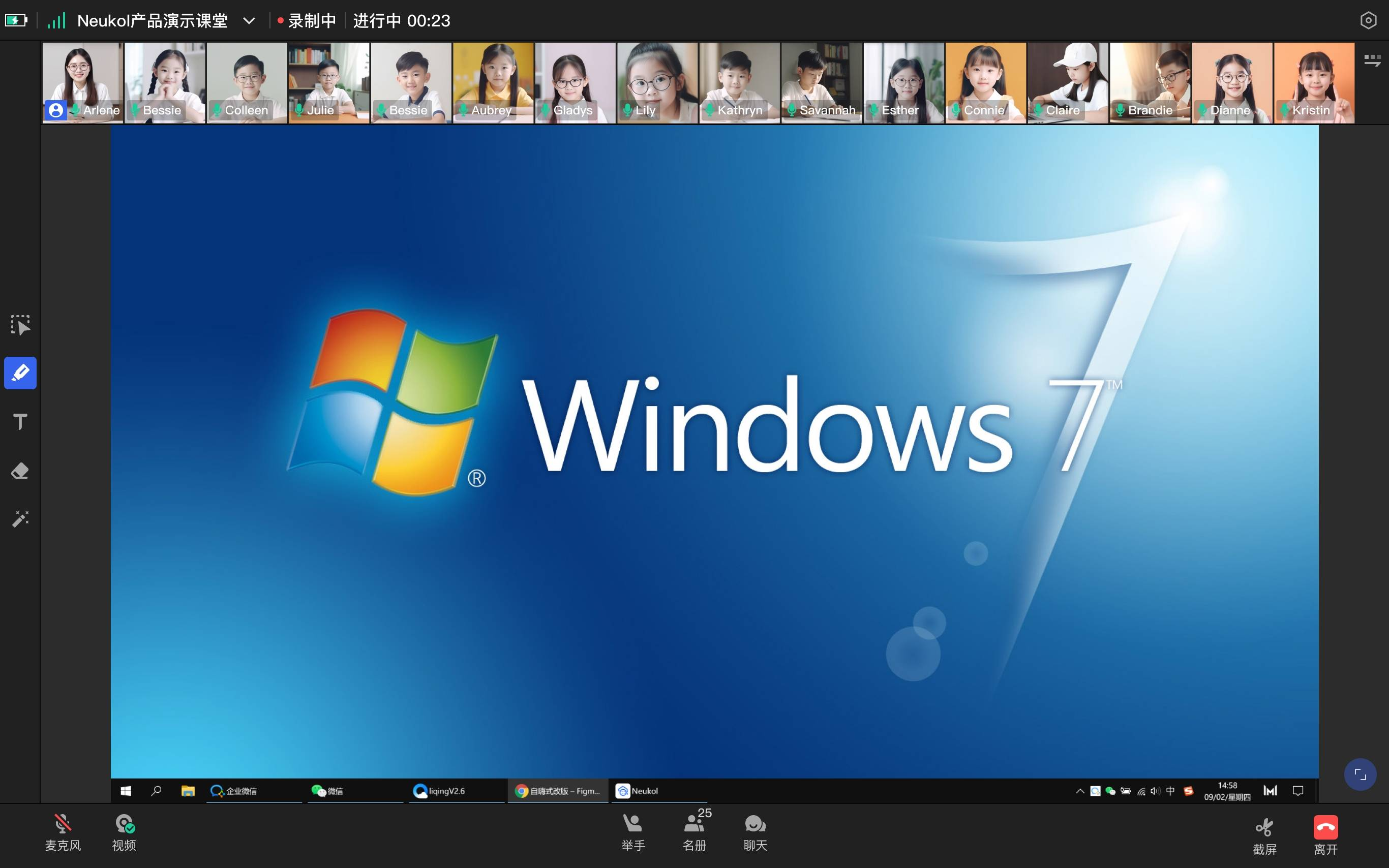Image resolution: width=1389 pixels, height=868 pixels.
Task: Click the M tray icon
Action: (1270, 791)
